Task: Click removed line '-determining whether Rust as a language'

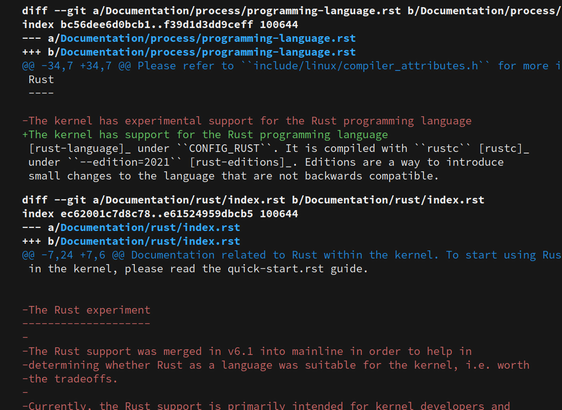Action: tap(276, 365)
